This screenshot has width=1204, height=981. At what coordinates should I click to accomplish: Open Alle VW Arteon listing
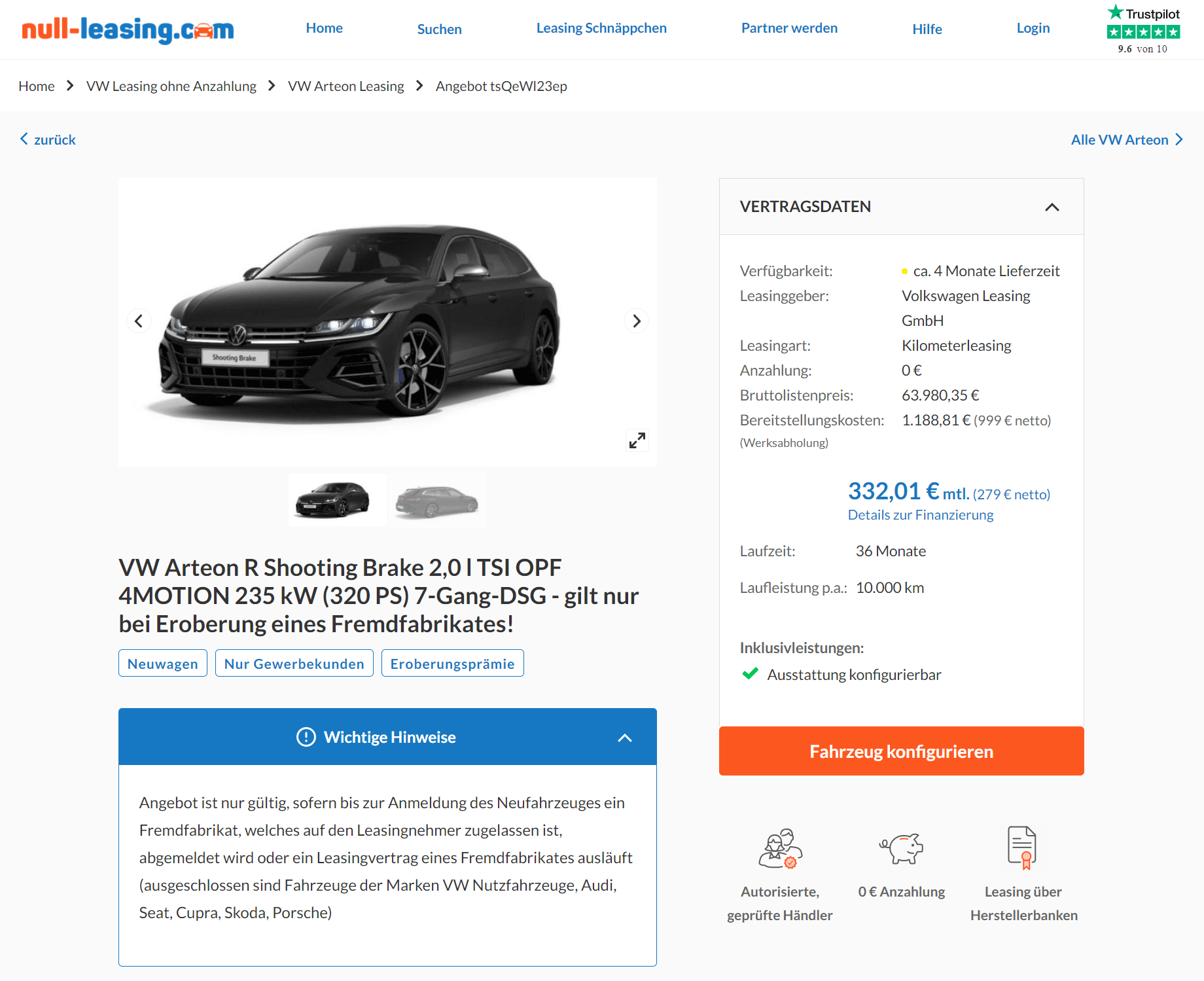coord(1127,139)
